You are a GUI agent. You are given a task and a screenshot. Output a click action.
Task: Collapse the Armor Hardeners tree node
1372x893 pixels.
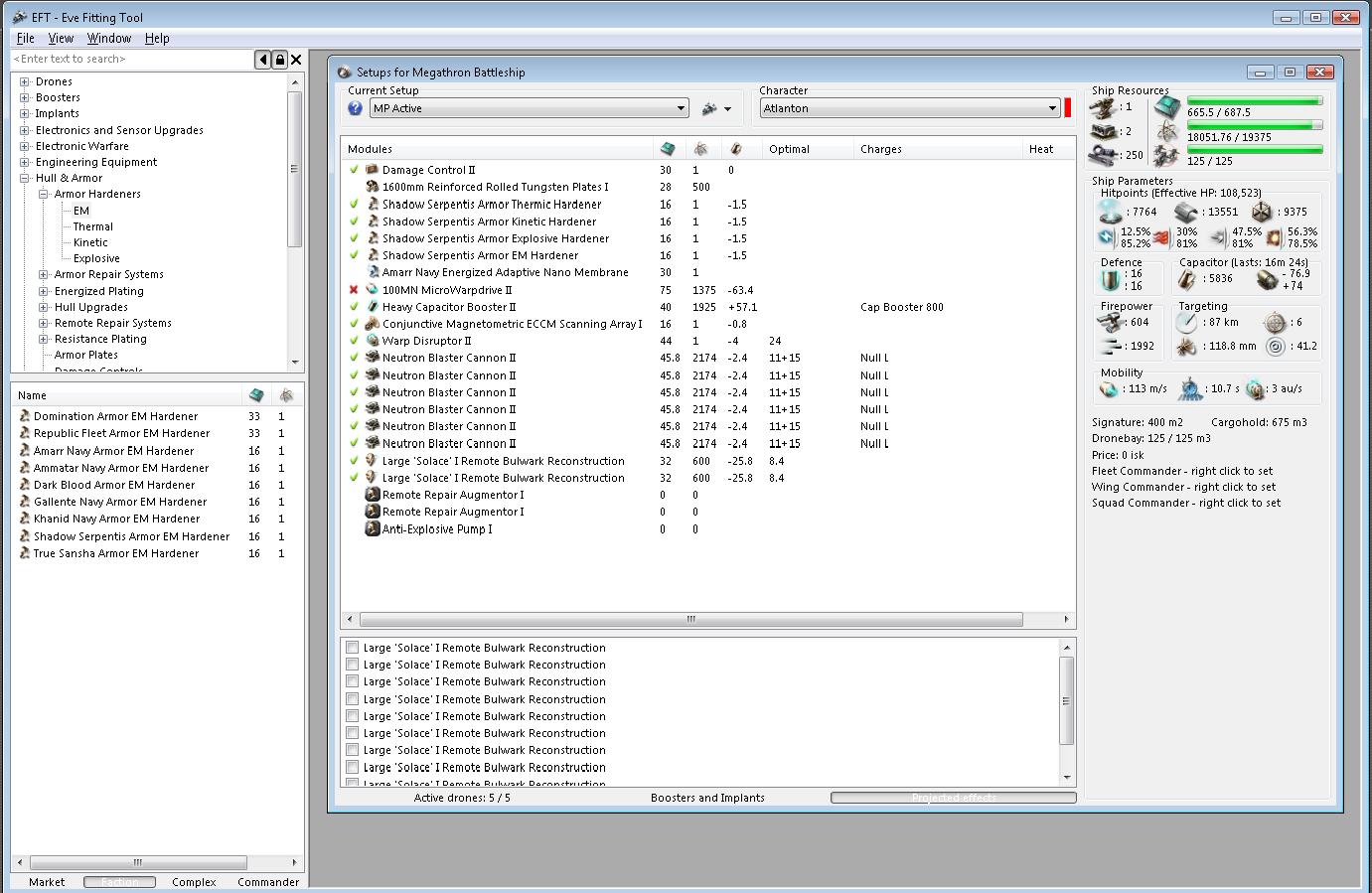44,194
